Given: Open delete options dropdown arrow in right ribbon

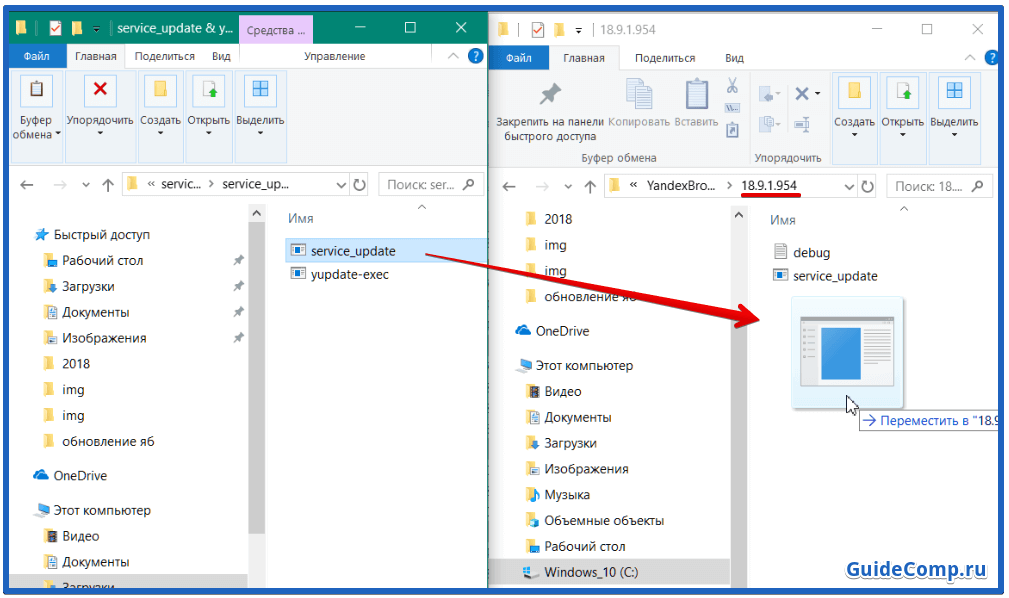Looking at the screenshot, I should (817, 93).
